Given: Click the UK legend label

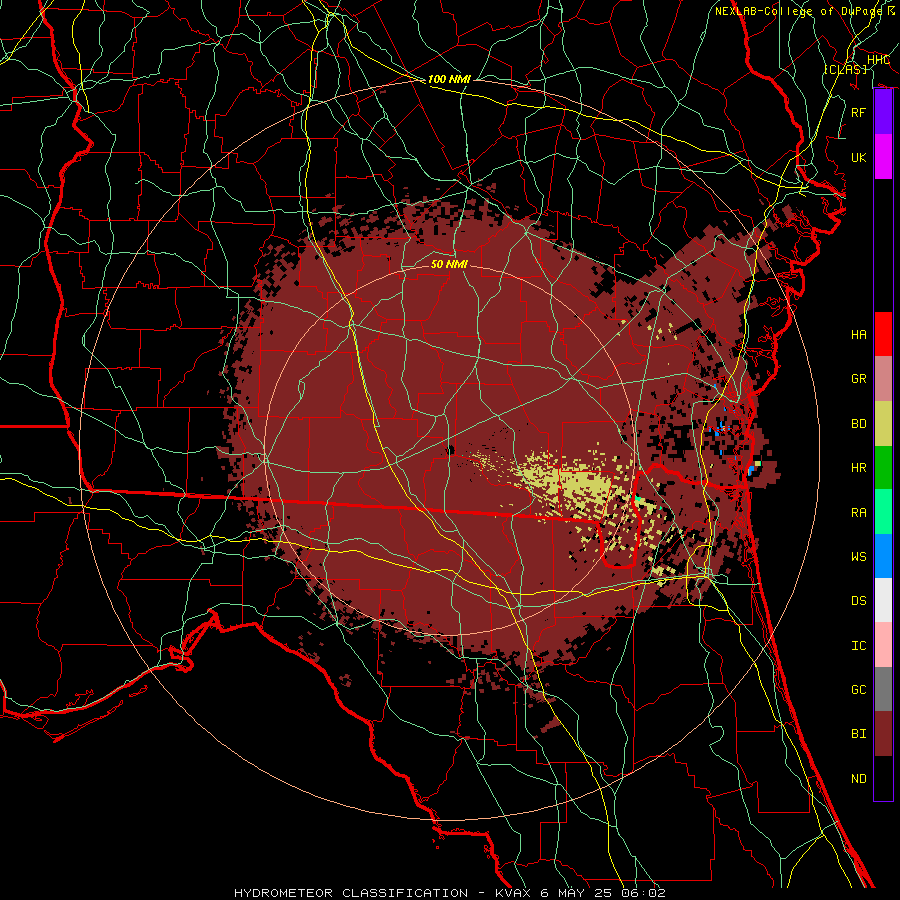Looking at the screenshot, I should tap(858, 157).
